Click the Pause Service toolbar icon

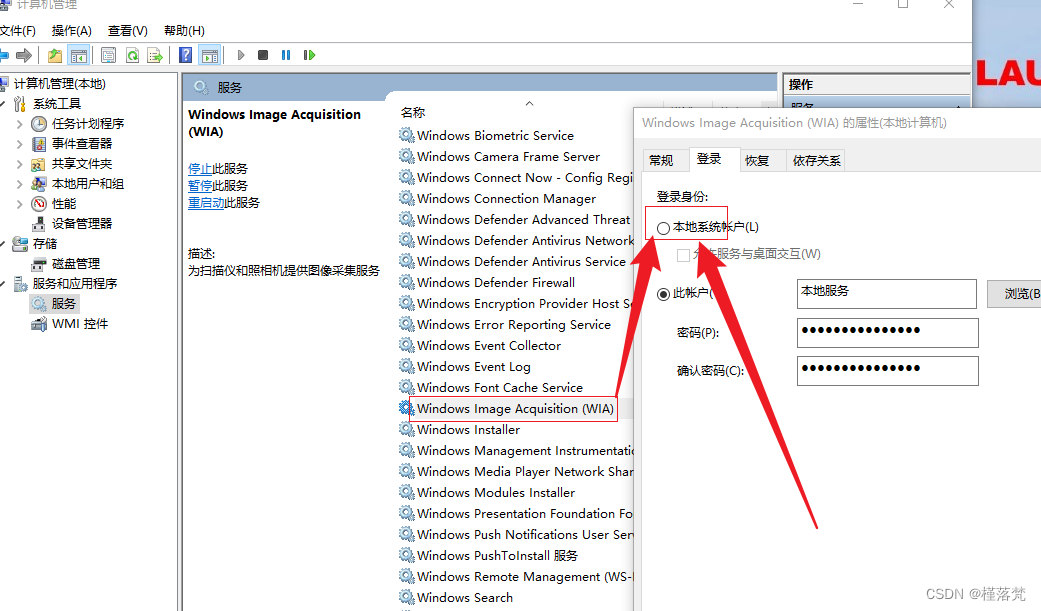(x=286, y=55)
